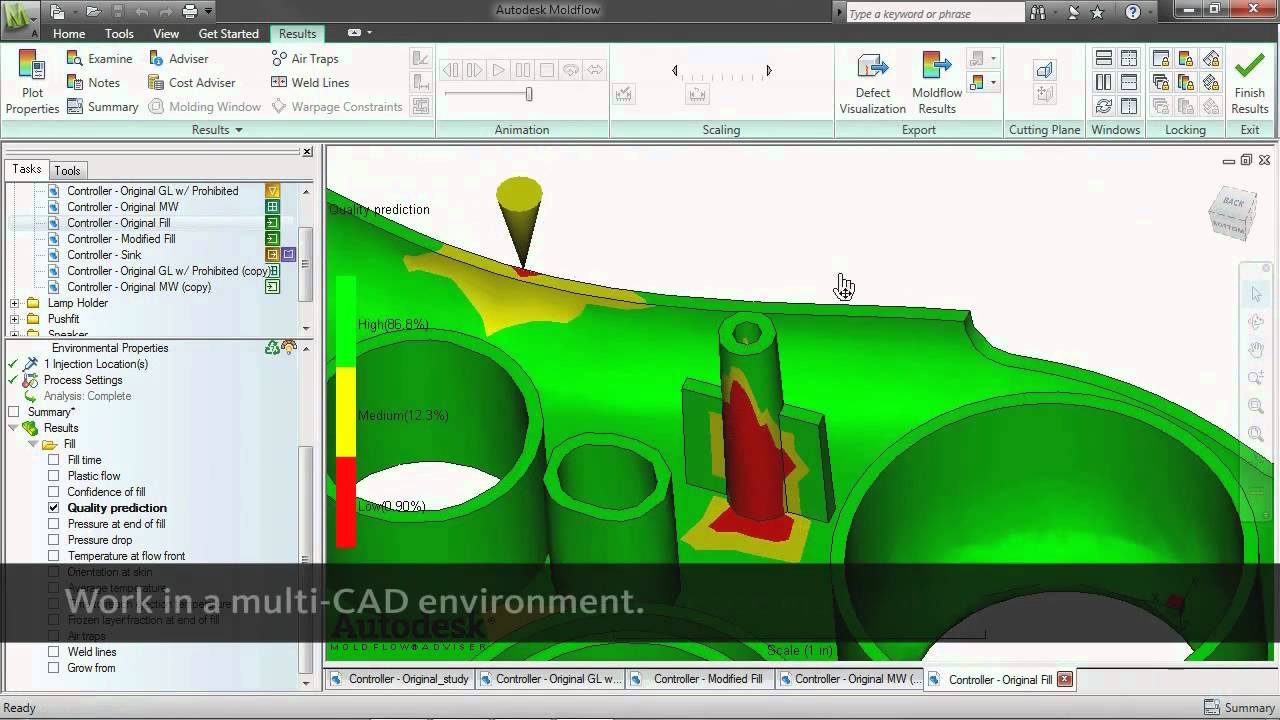
Task: Show Weld Lines result
Action: coord(310,83)
